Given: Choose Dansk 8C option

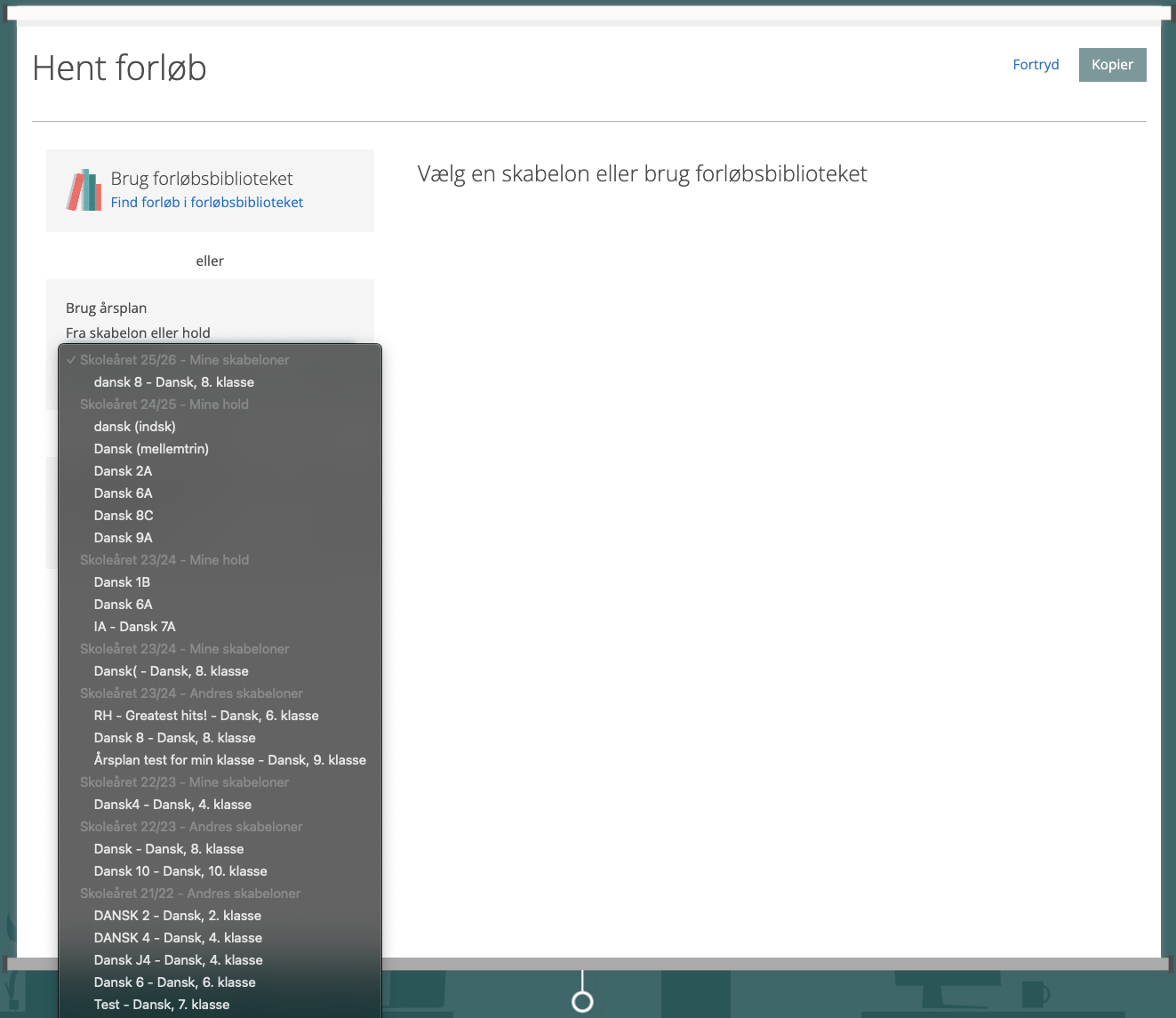Looking at the screenshot, I should point(124,516).
